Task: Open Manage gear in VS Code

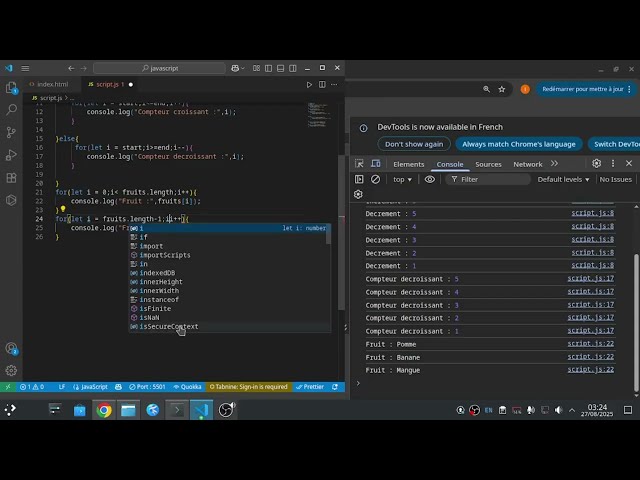Action: tap(11, 370)
